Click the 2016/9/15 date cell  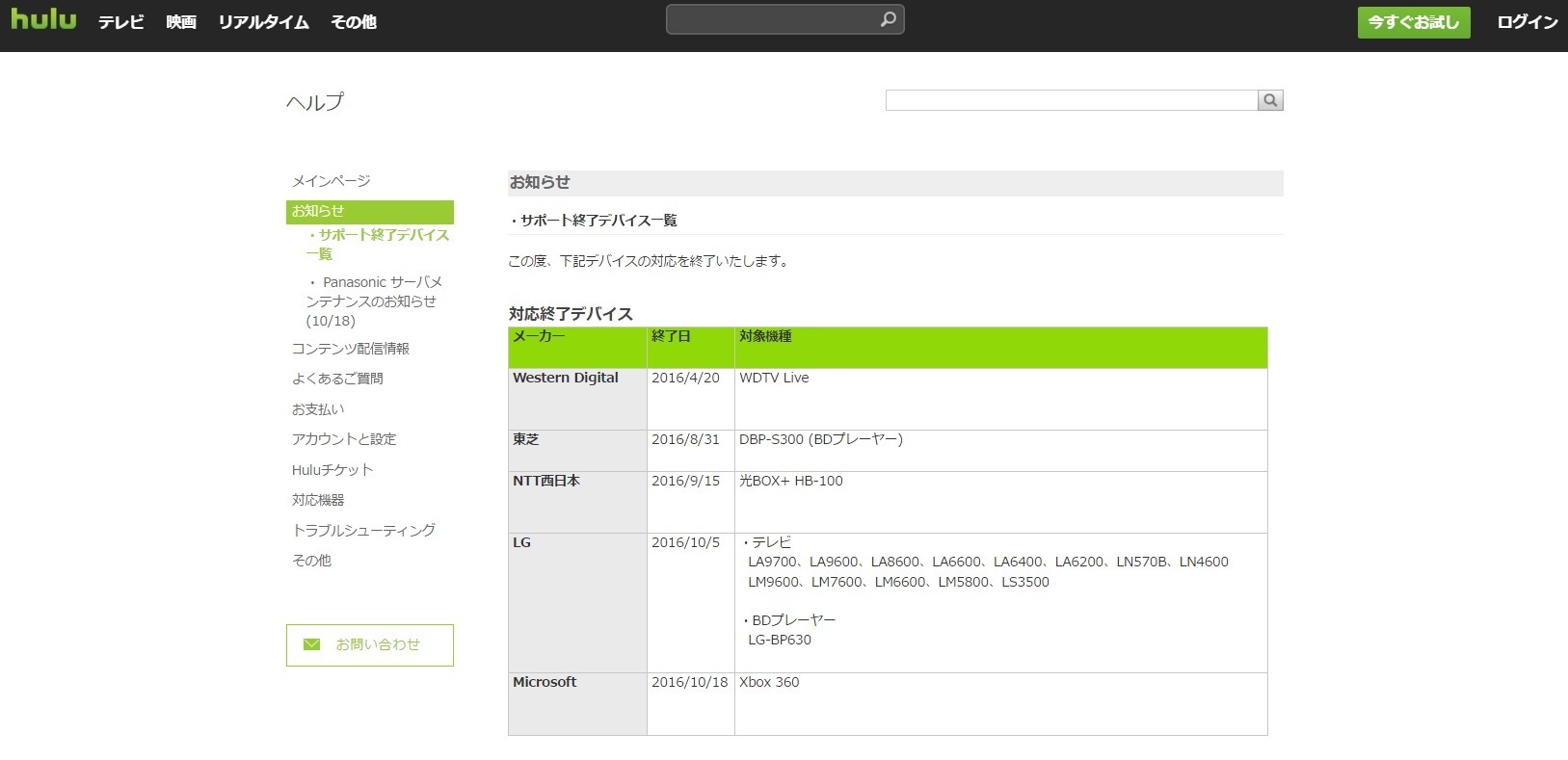691,502
